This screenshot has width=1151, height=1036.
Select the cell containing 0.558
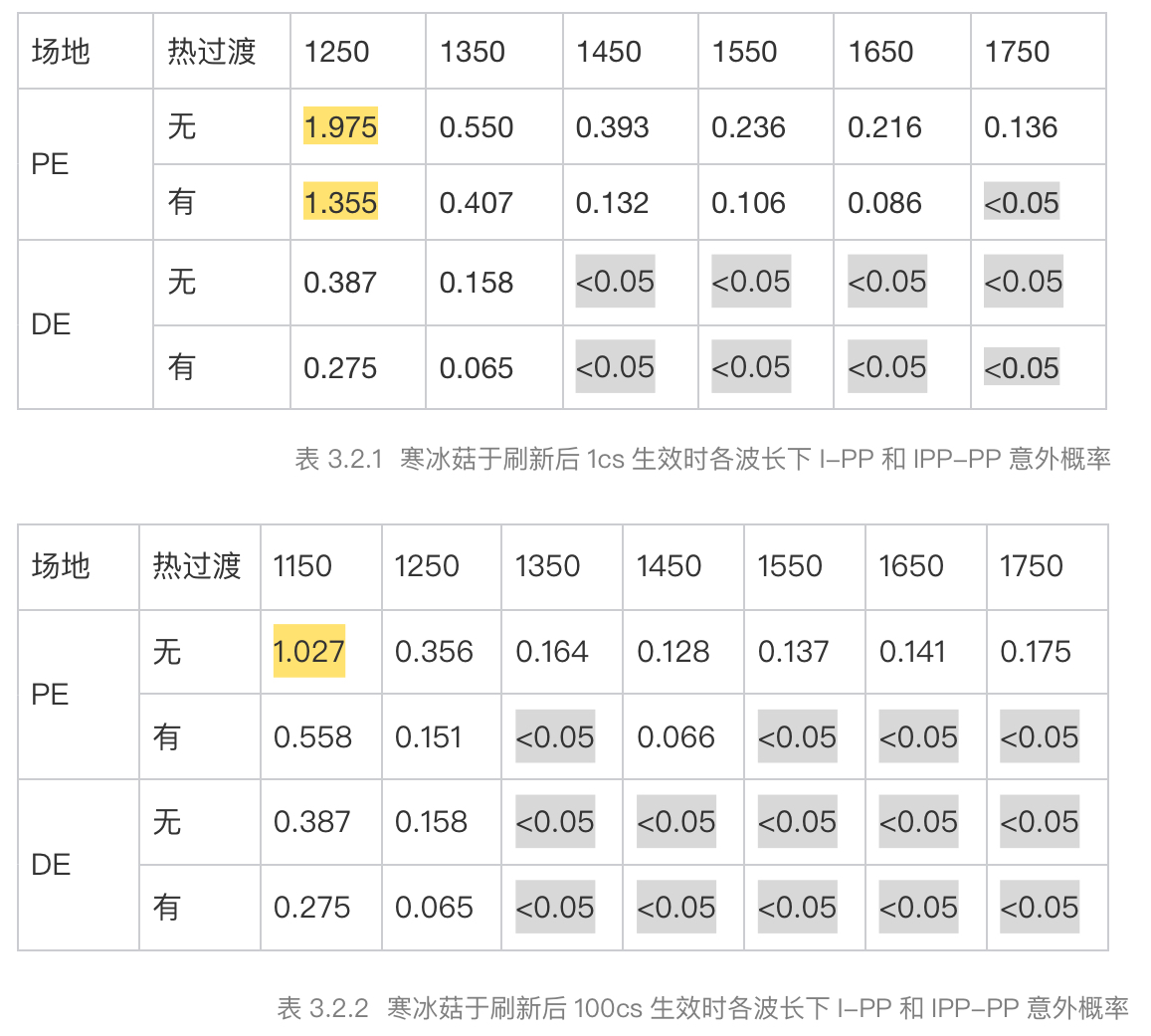pos(312,737)
